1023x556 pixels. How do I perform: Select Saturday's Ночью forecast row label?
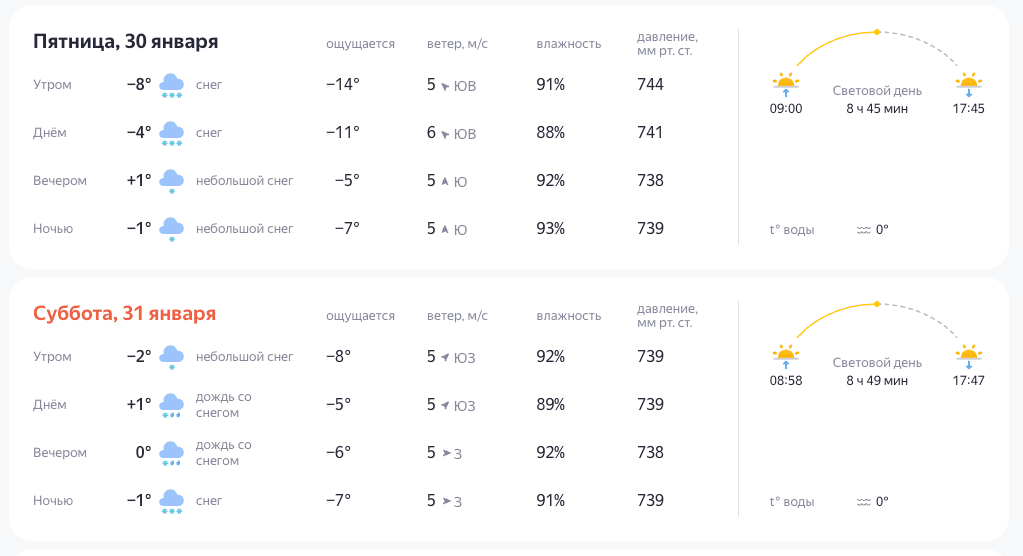click(53, 501)
